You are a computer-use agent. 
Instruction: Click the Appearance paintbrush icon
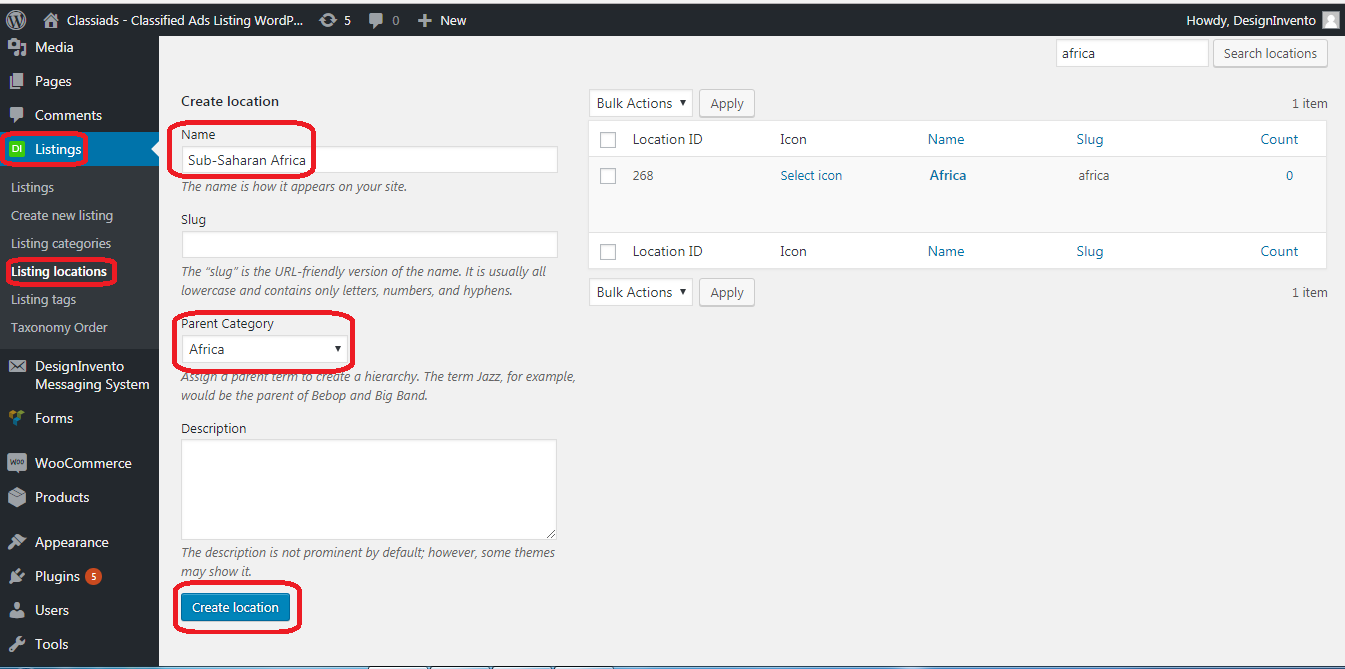tap(17, 542)
